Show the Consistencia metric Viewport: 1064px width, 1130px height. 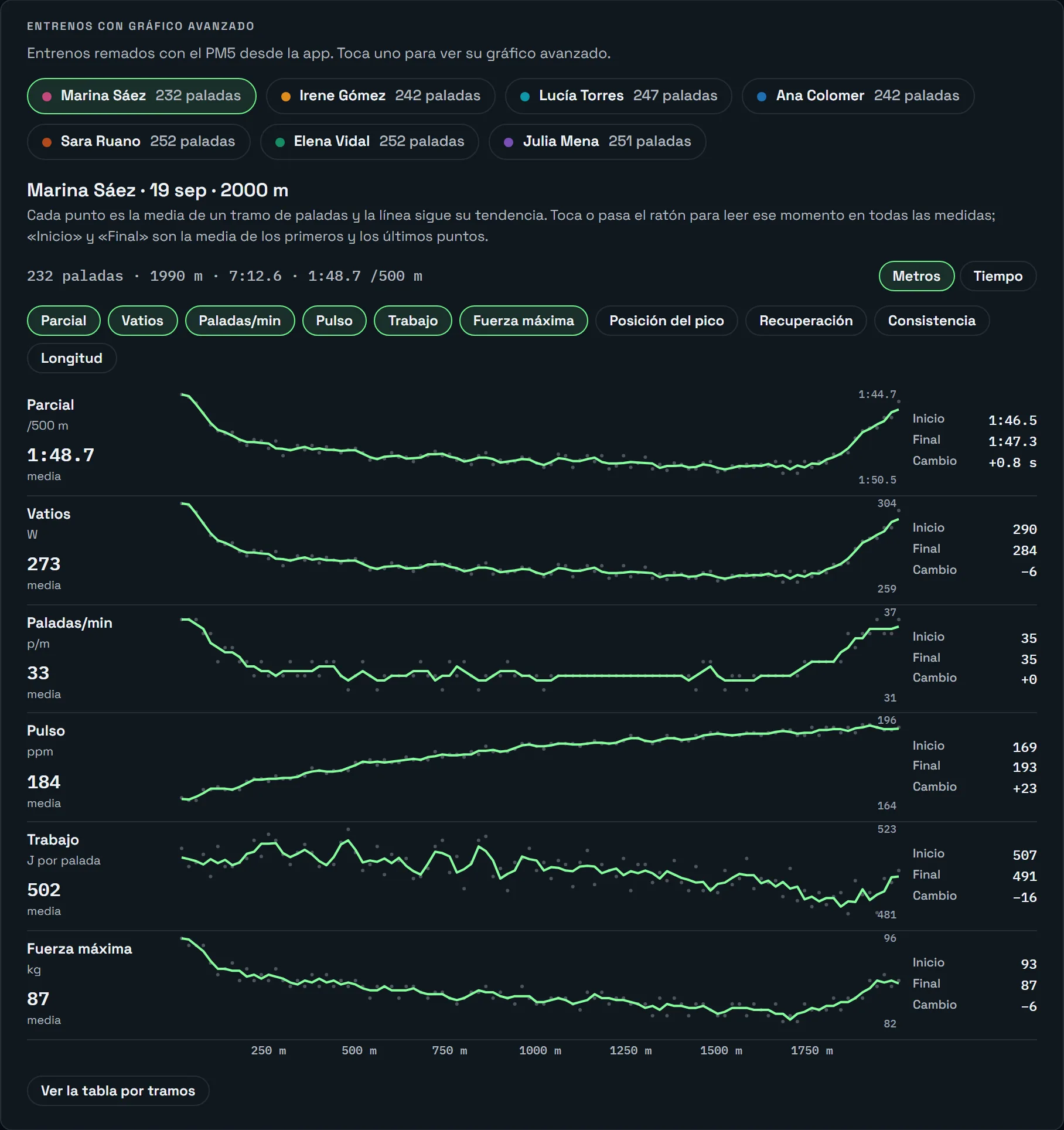click(x=932, y=321)
